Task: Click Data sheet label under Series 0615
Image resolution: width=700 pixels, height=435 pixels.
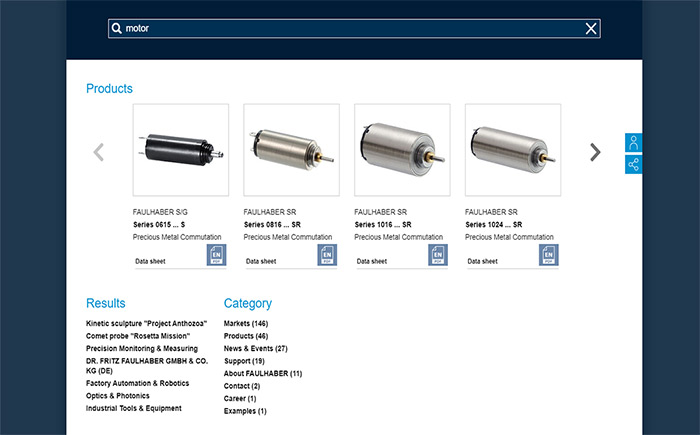Action: (150, 261)
